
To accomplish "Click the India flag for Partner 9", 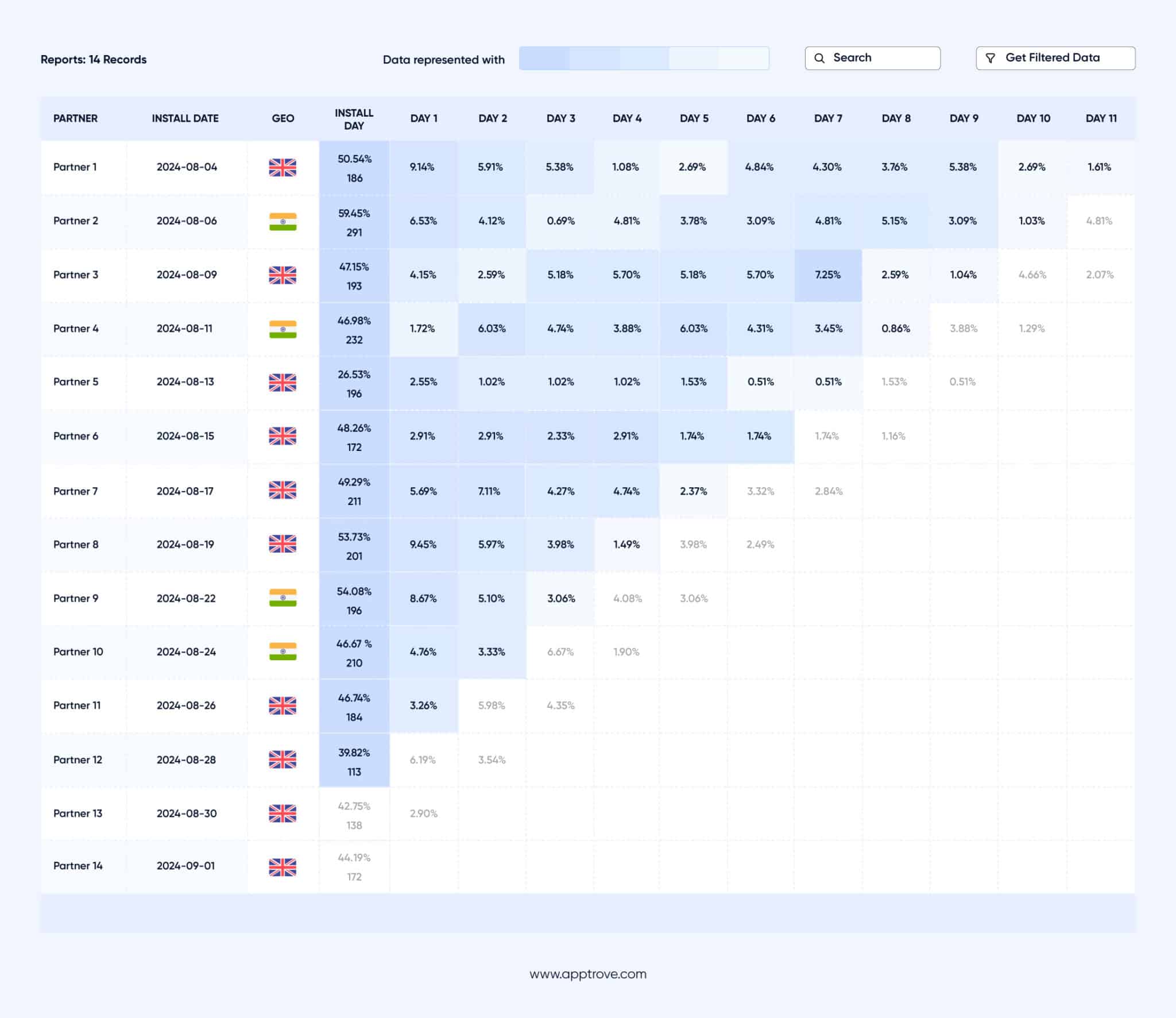I will pyautogui.click(x=283, y=598).
